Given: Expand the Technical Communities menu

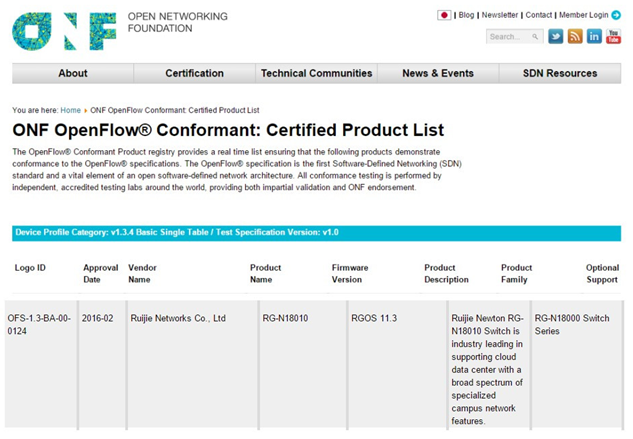Looking at the screenshot, I should (x=316, y=73).
